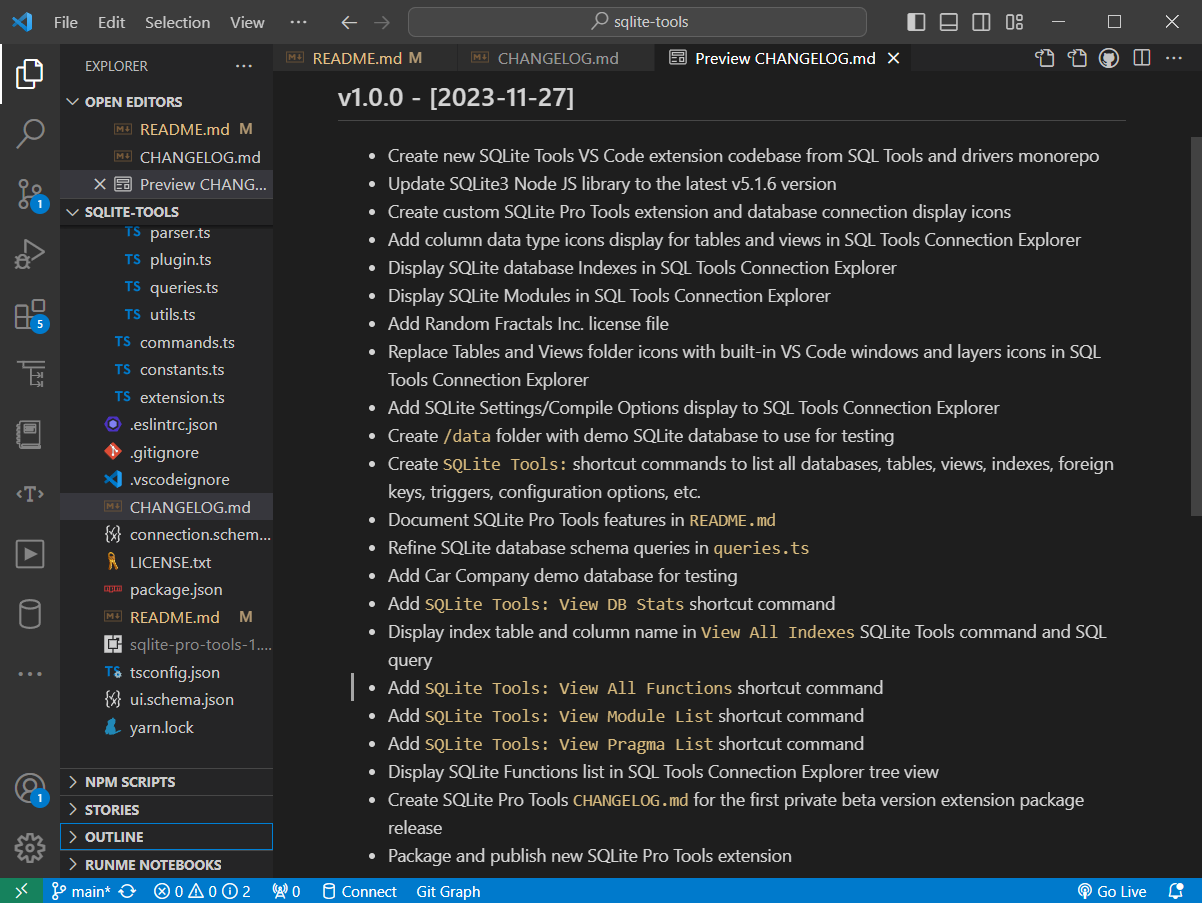Expand the STORIES section
This screenshot has width=1202, height=903.
pyautogui.click(x=166, y=810)
